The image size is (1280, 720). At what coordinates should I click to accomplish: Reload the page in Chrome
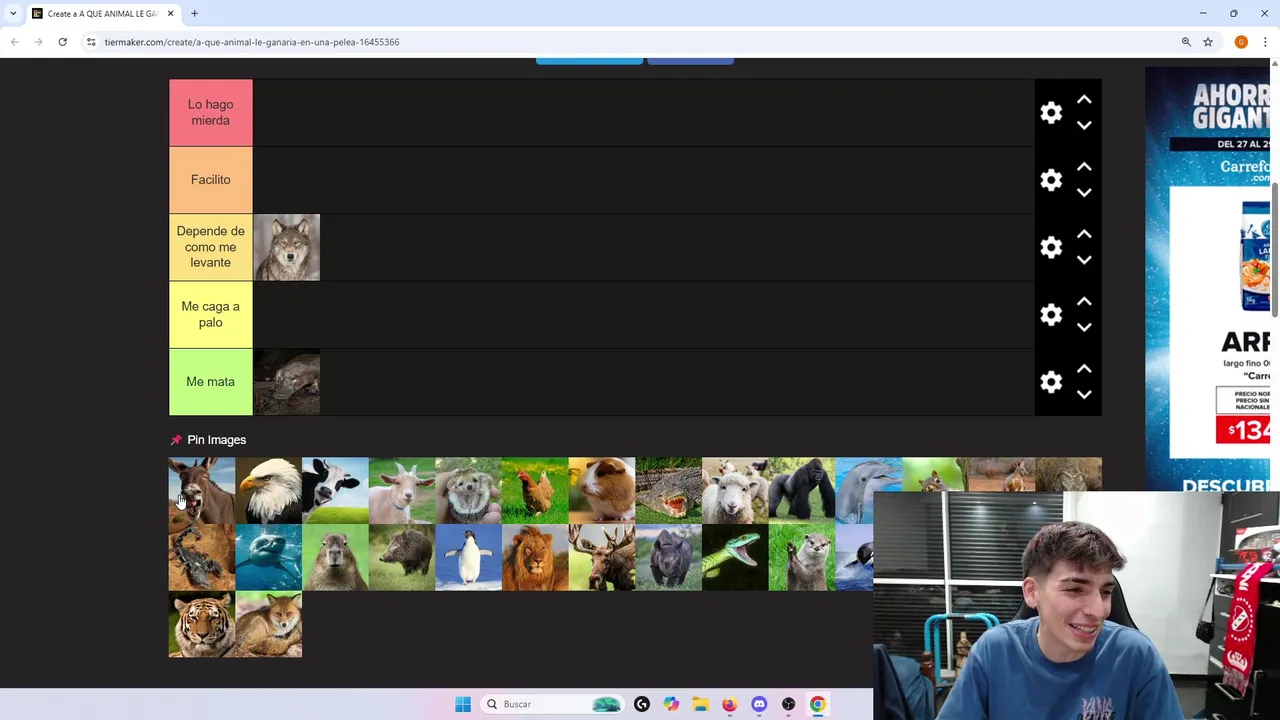point(62,42)
